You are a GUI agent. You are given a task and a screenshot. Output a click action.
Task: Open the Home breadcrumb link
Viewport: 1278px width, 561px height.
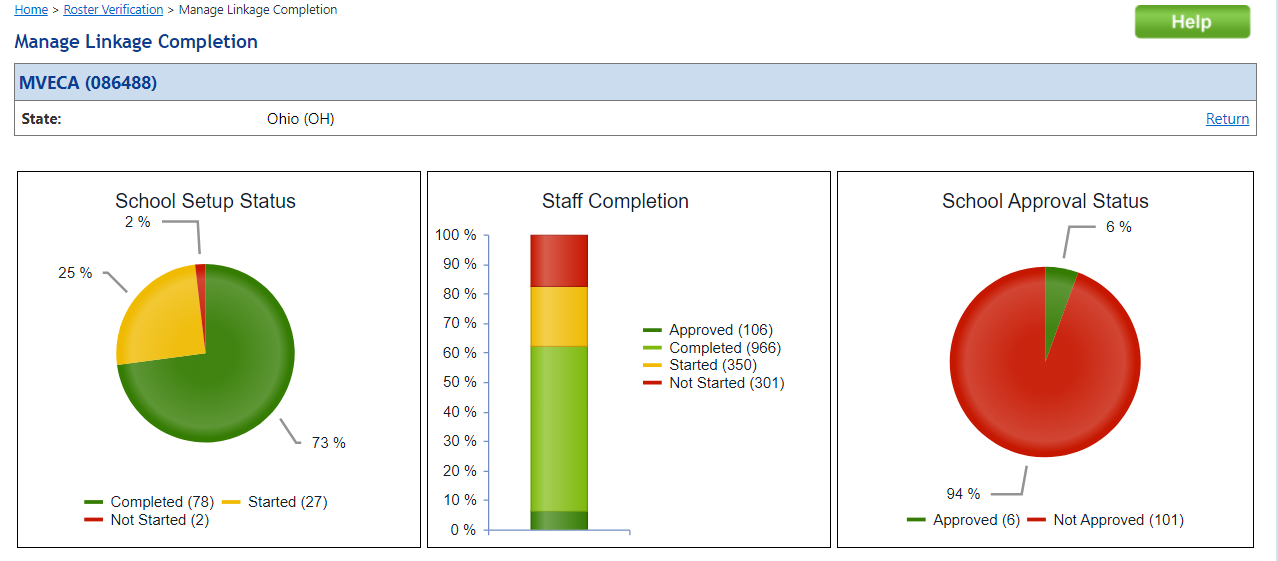pyautogui.click(x=31, y=10)
